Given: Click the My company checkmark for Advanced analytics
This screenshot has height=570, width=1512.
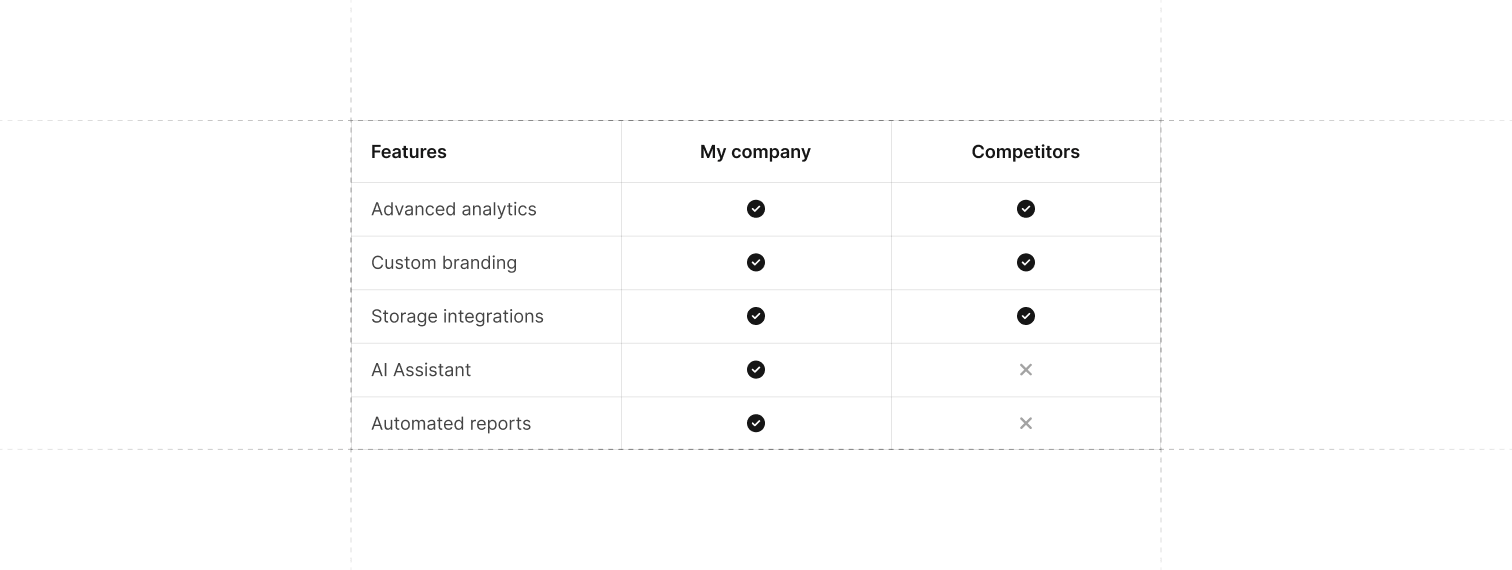Looking at the screenshot, I should click(x=756, y=209).
